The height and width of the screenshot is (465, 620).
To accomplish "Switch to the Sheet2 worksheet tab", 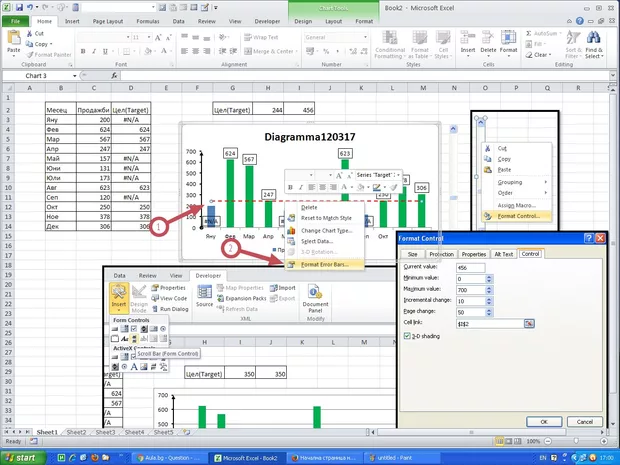I will click(x=76, y=432).
